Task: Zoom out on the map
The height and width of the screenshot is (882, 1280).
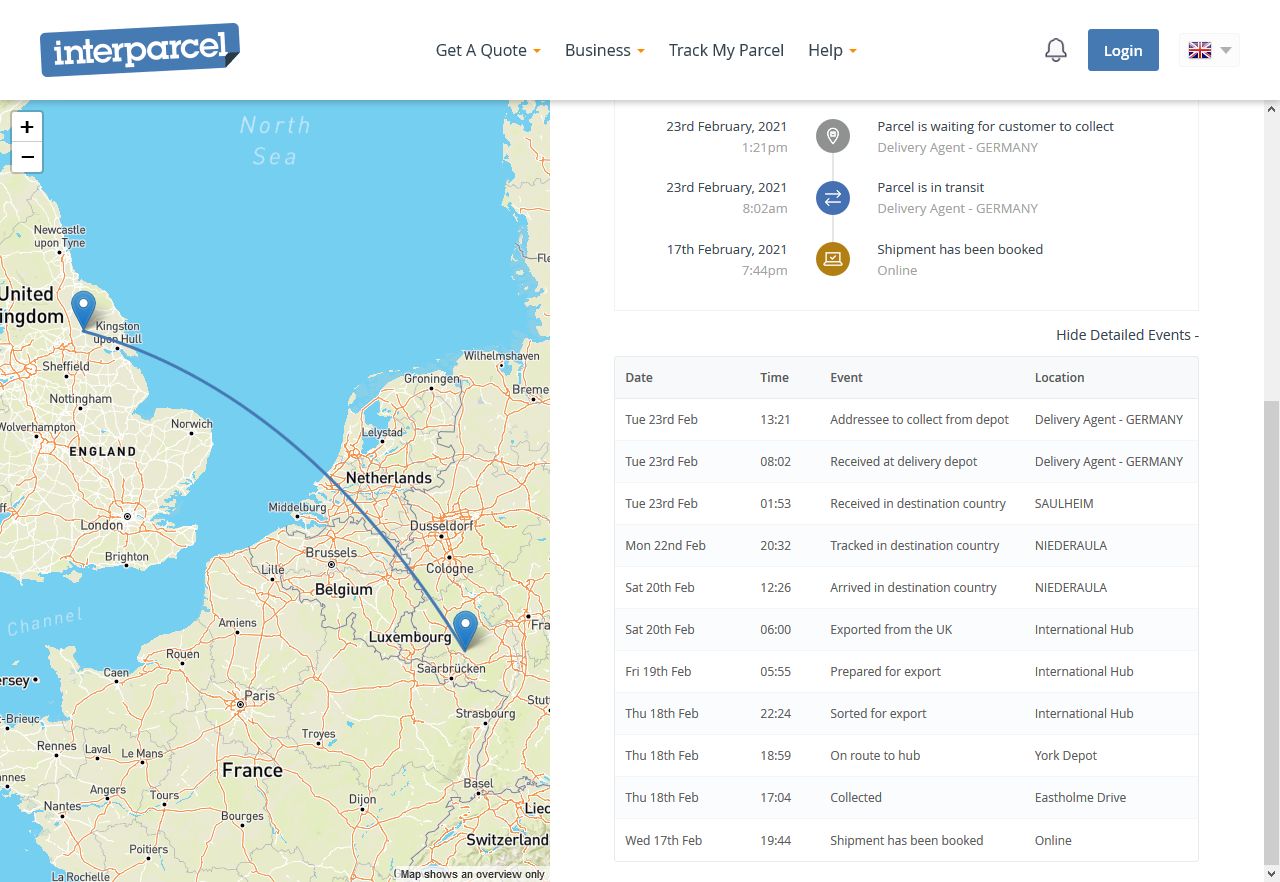Action: [x=27, y=157]
